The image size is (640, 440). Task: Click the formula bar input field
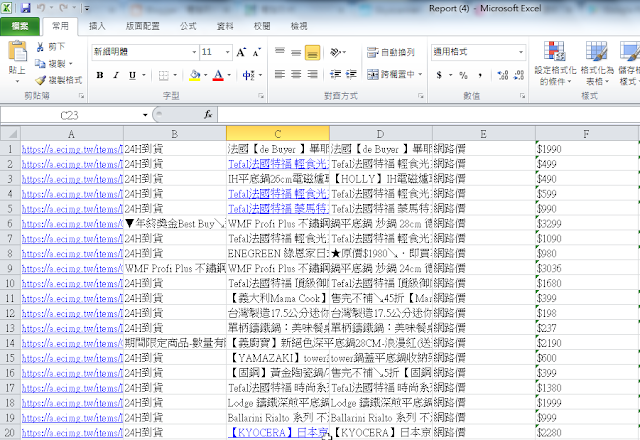tap(429, 115)
